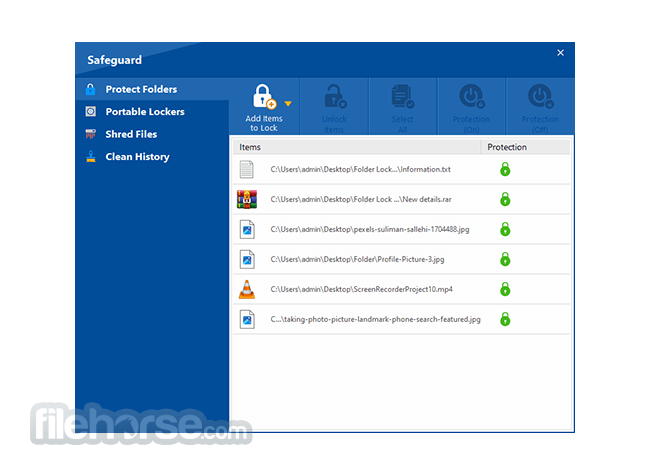This screenshot has height=475, width=650.
Task: Open the Shred Files section
Action: (x=152, y=134)
